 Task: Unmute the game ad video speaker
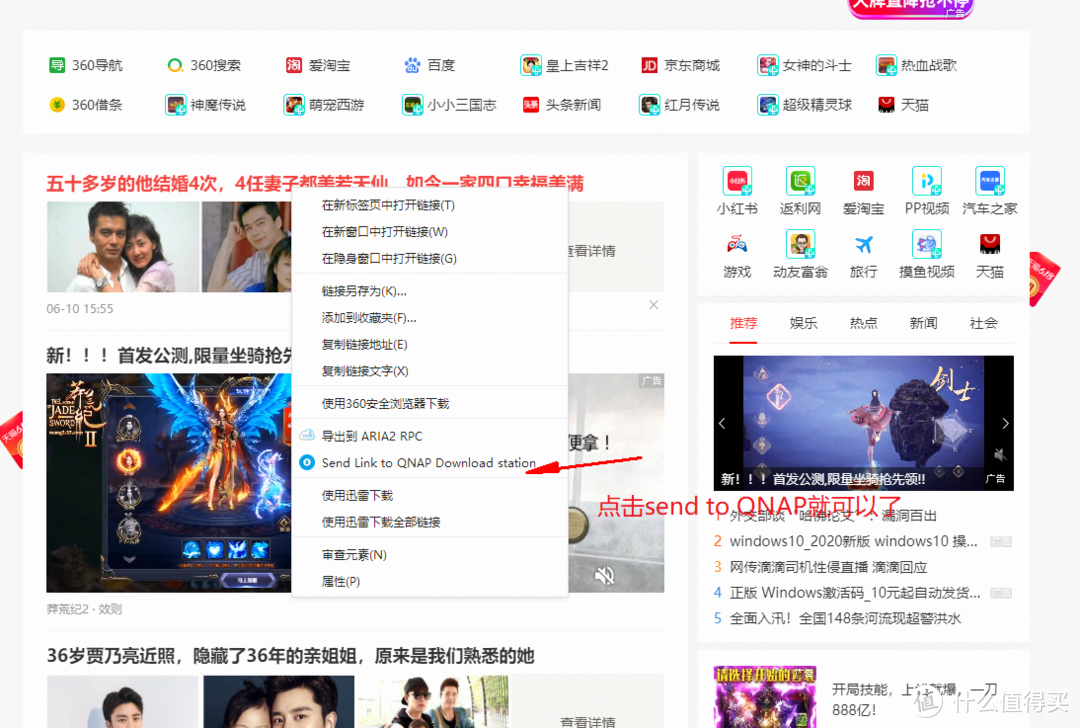point(604,575)
